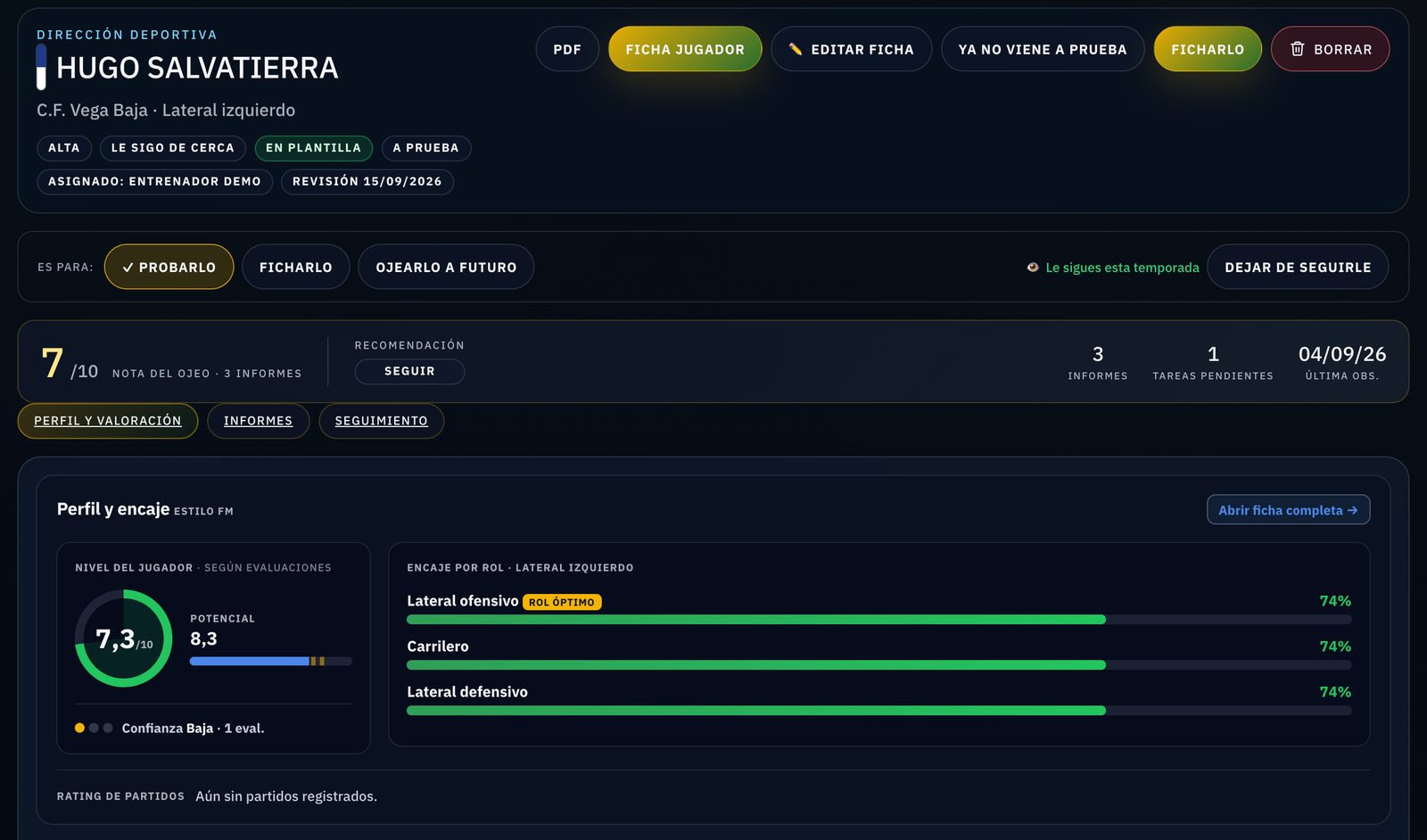Click the Lateral defensivo fit bar
Viewport: 1427px width, 840px height.
(879, 711)
